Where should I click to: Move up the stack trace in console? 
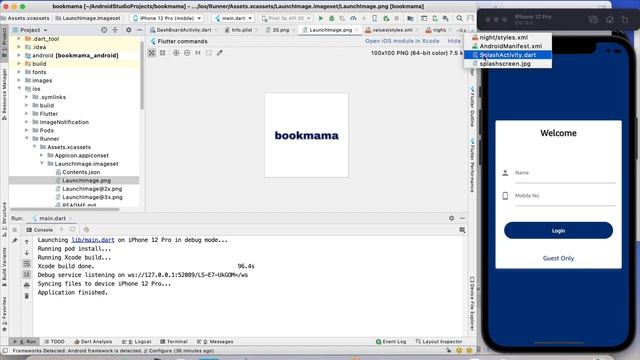coord(27,242)
